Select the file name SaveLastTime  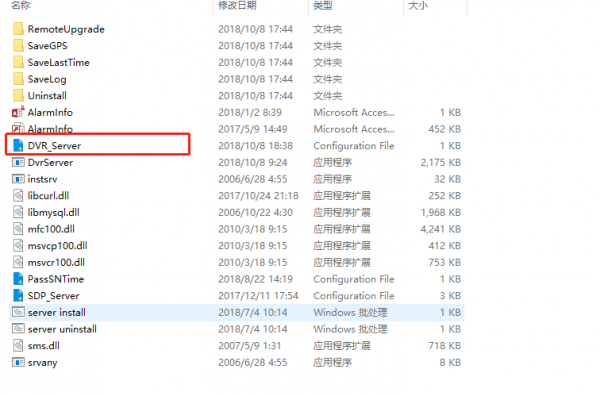coord(59,62)
